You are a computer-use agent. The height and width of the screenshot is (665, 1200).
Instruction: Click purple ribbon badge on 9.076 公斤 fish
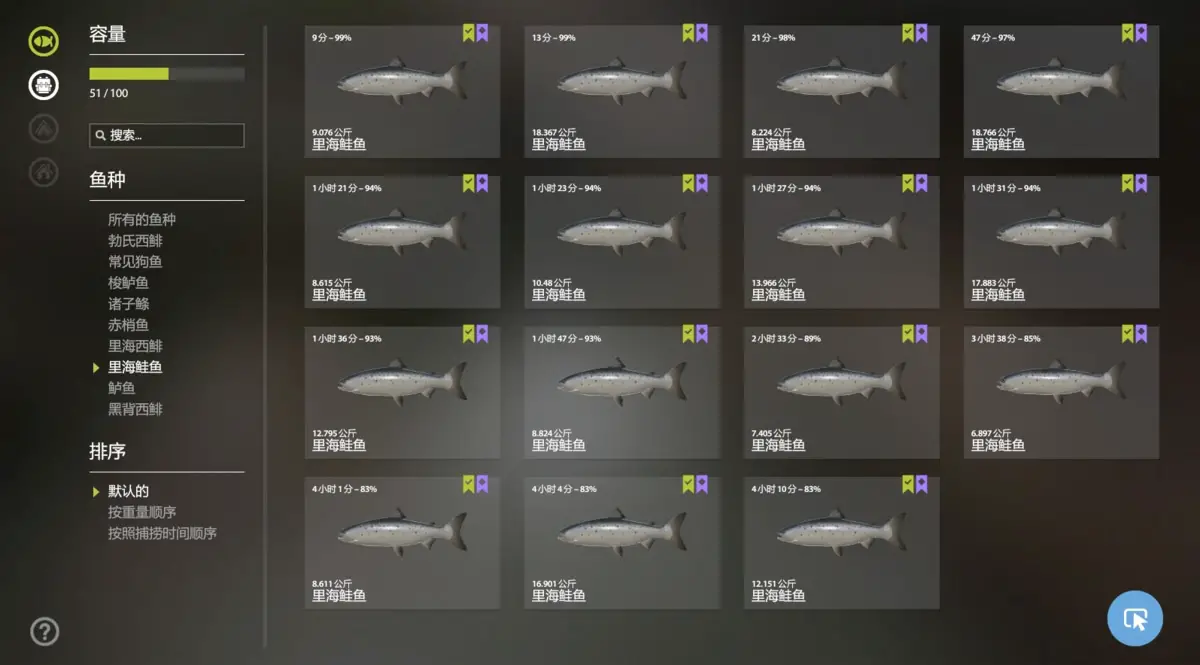[x=482, y=33]
